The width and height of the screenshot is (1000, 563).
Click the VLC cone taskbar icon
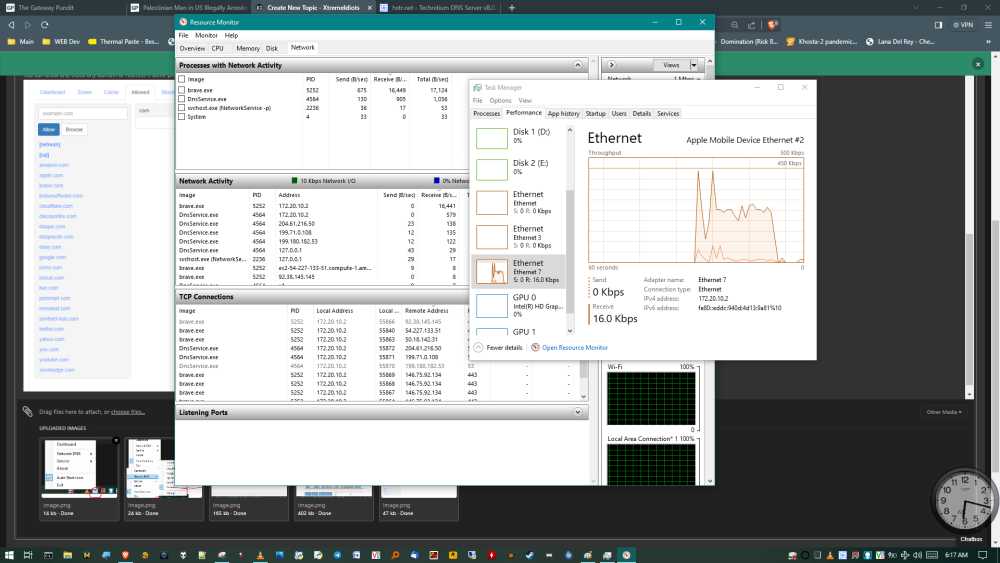click(260, 553)
